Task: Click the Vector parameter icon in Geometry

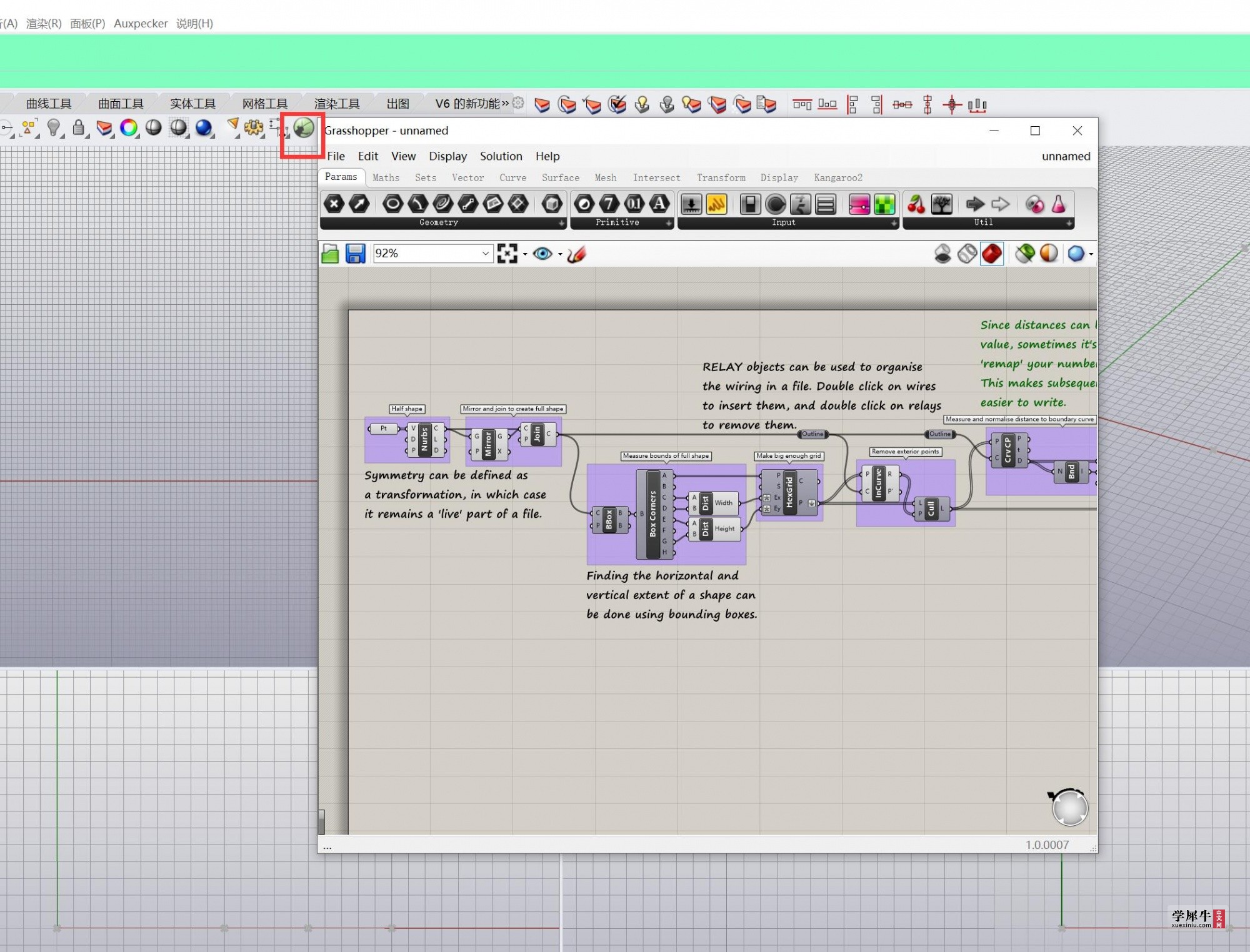Action: pos(359,204)
